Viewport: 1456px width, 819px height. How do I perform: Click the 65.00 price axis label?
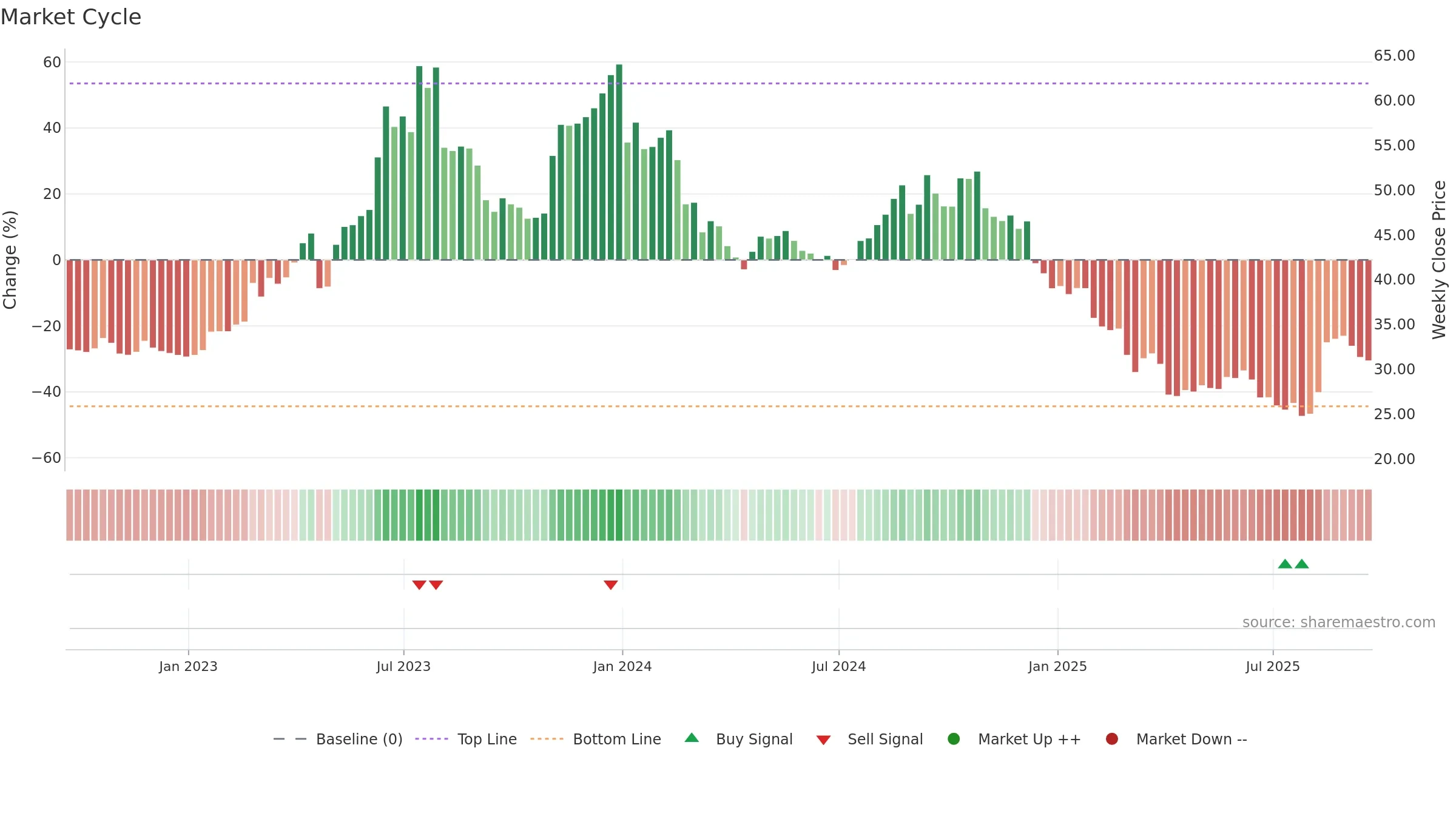click(x=1394, y=56)
